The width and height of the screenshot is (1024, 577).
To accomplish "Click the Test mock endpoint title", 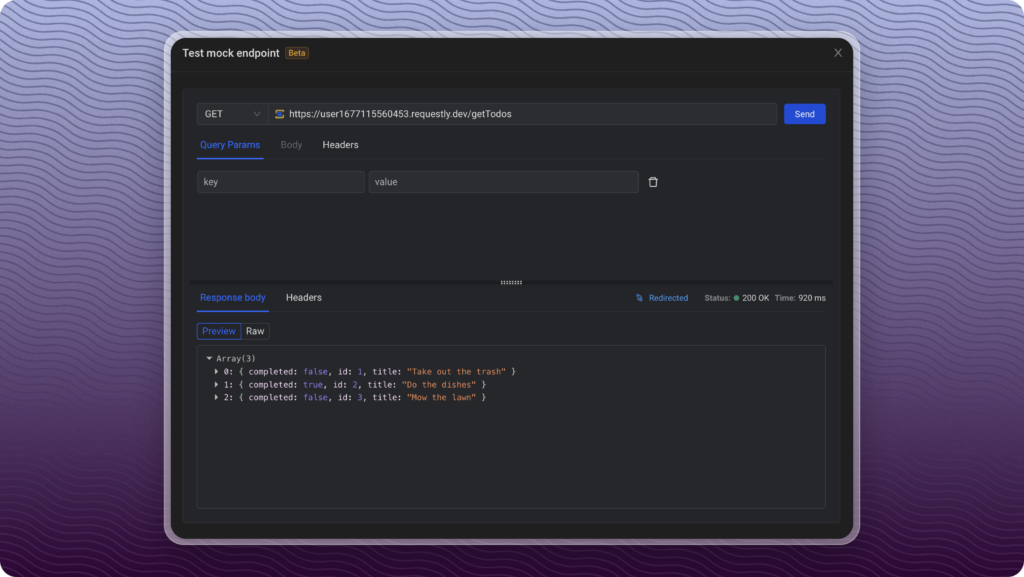I will coord(231,53).
